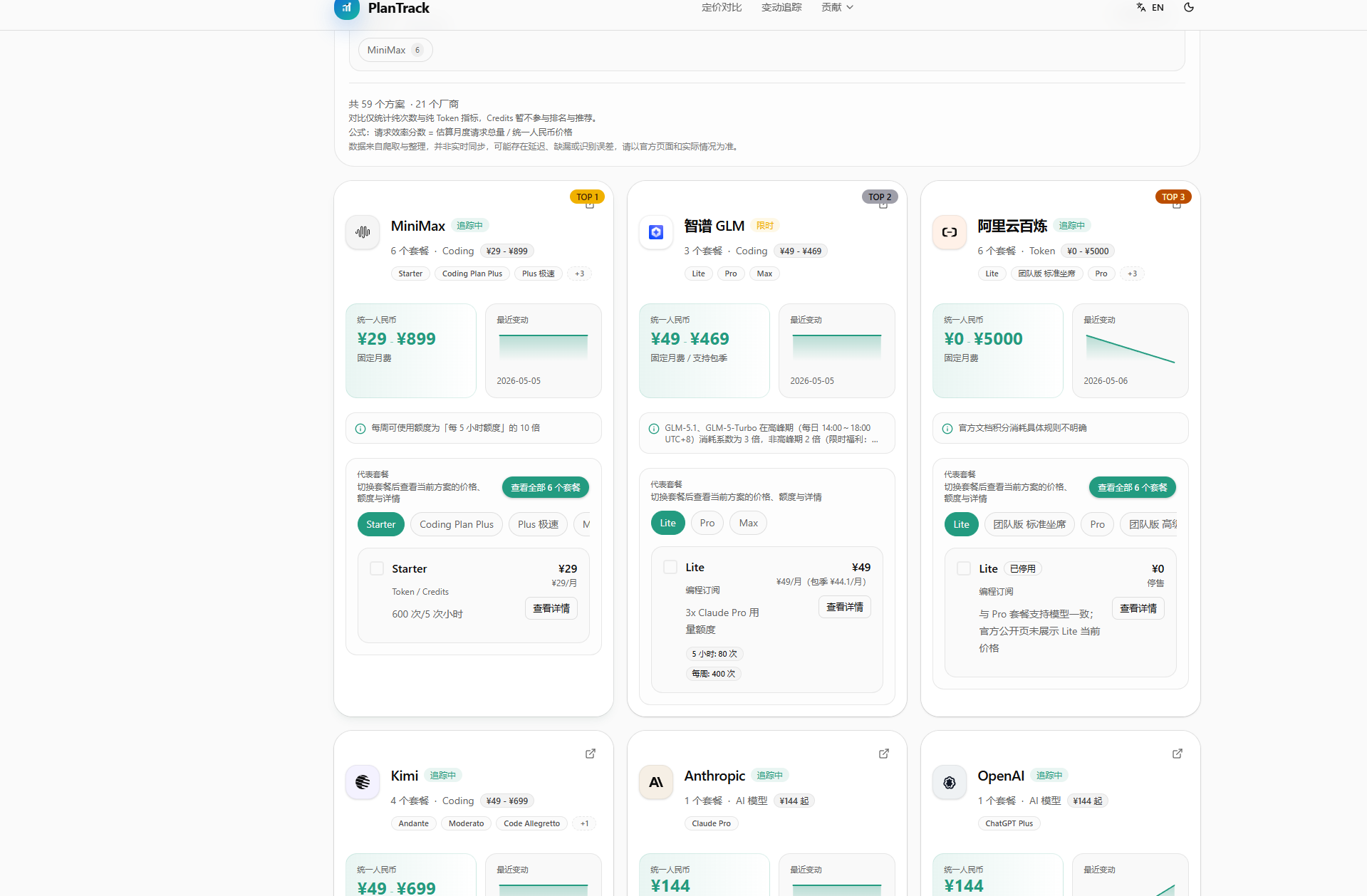Image resolution: width=1367 pixels, height=896 pixels.
Task: Check the Starter plan checkbox
Action: 377,568
